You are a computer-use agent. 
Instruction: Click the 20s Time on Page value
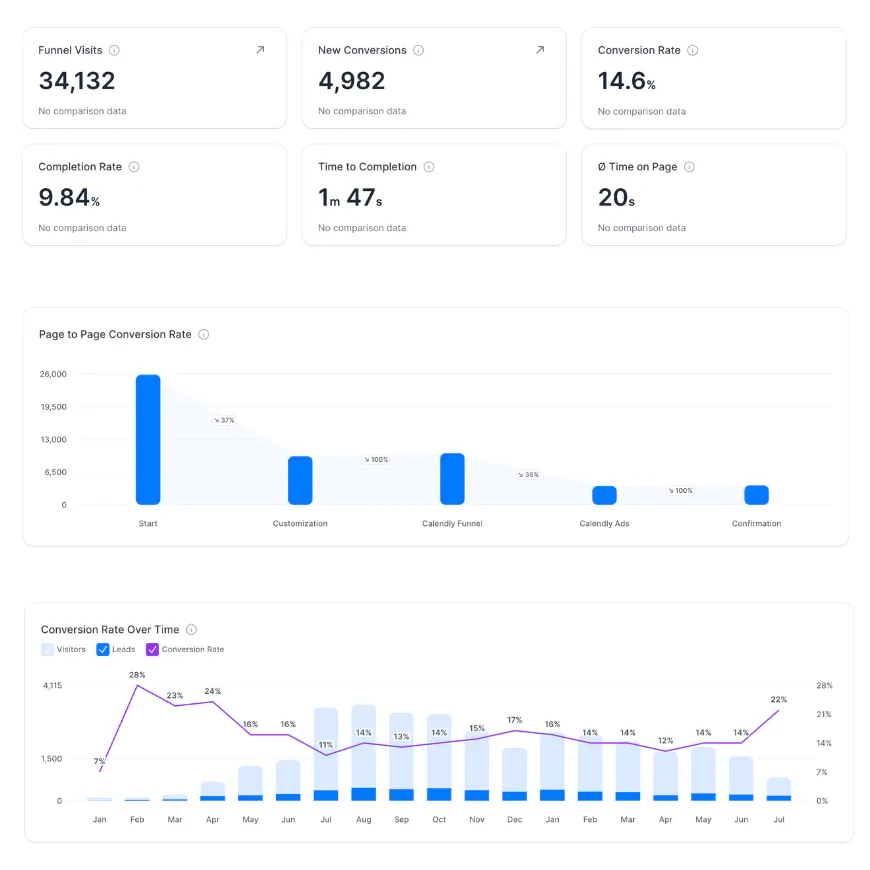[616, 198]
